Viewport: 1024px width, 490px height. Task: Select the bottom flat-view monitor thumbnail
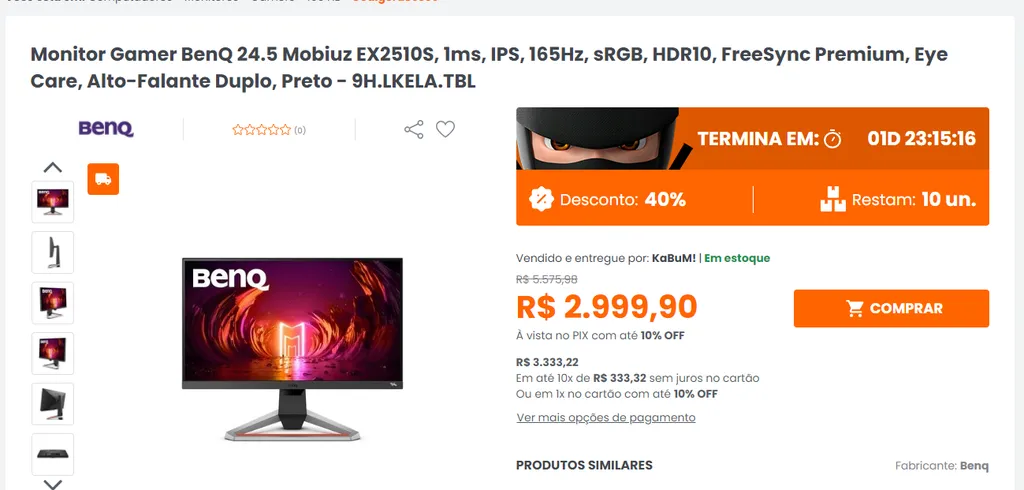point(53,454)
